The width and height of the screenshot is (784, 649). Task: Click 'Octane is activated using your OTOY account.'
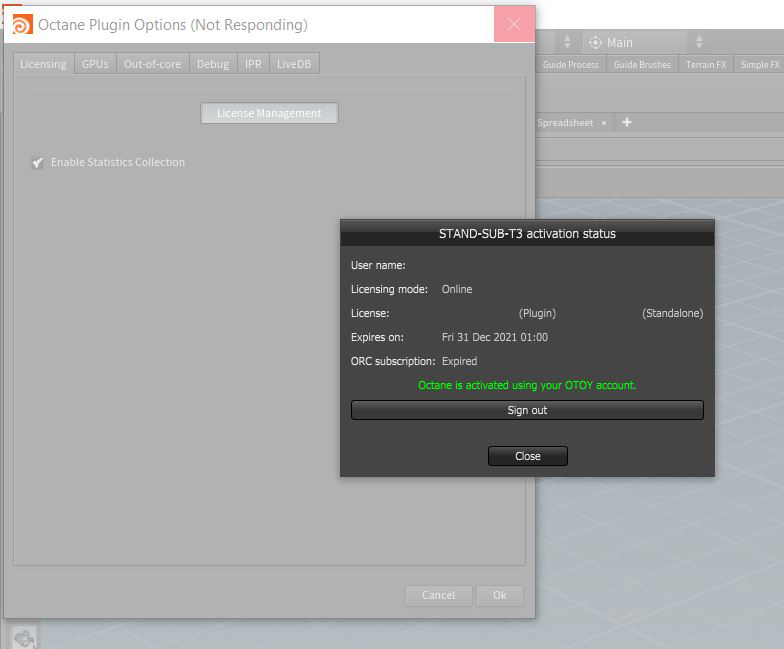[x=527, y=385]
